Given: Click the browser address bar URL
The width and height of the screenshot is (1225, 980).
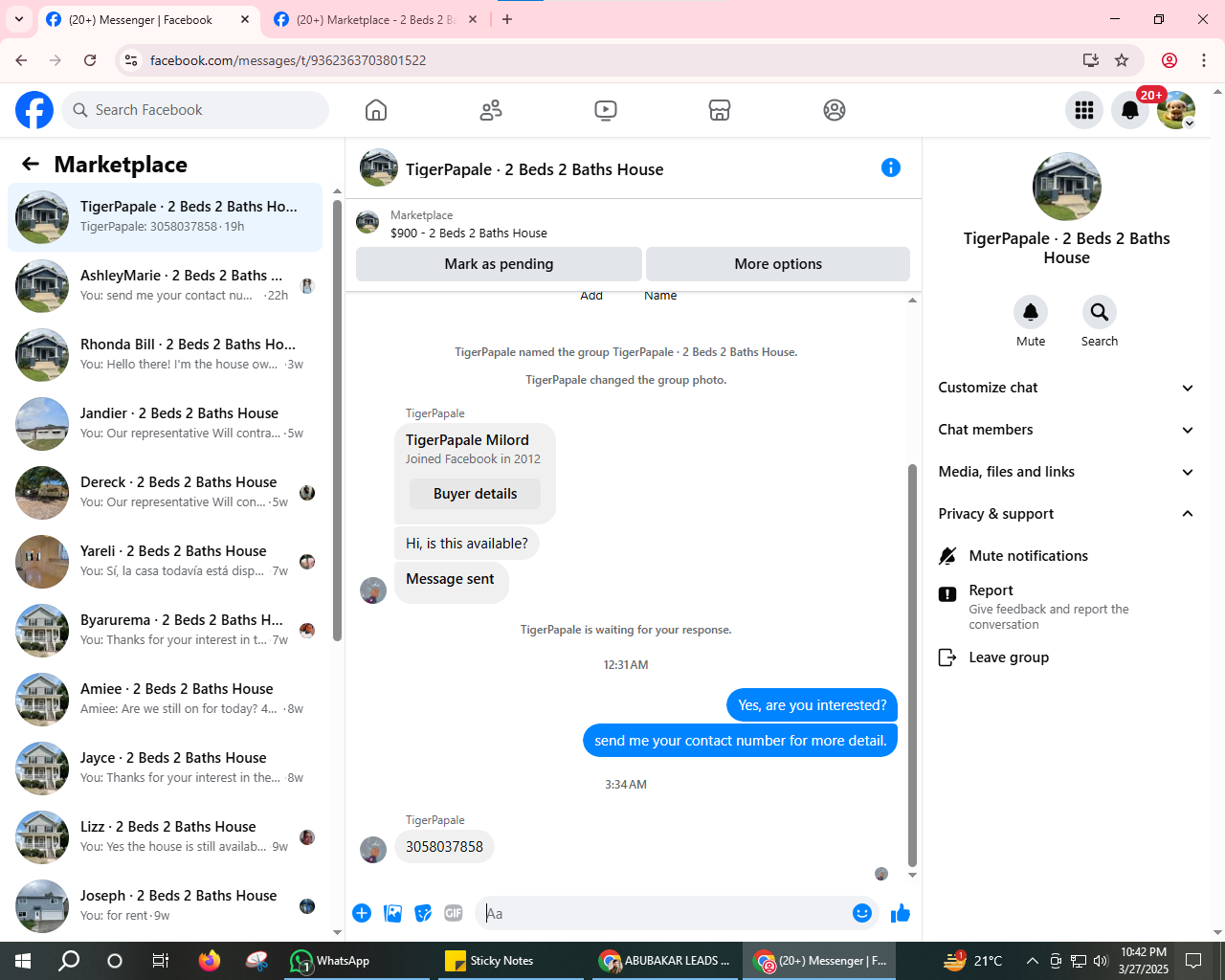Looking at the screenshot, I should 288,60.
